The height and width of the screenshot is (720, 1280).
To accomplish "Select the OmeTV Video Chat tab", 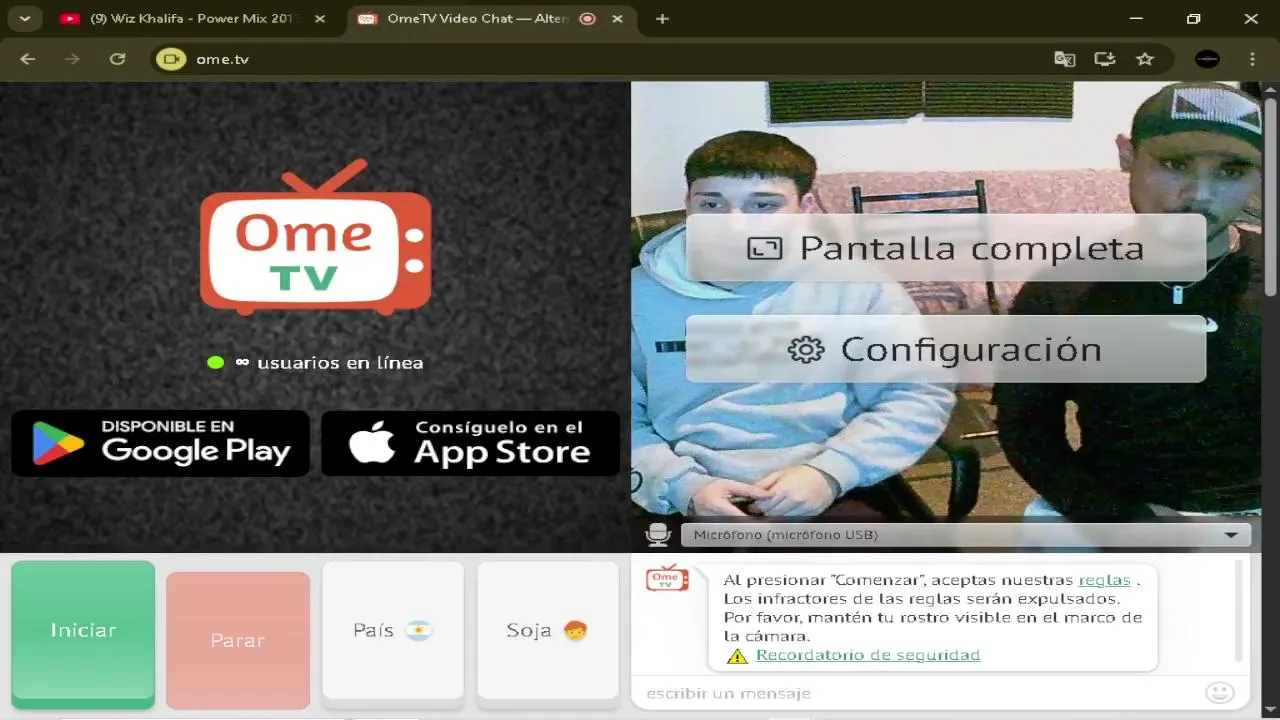I will pyautogui.click(x=491, y=18).
